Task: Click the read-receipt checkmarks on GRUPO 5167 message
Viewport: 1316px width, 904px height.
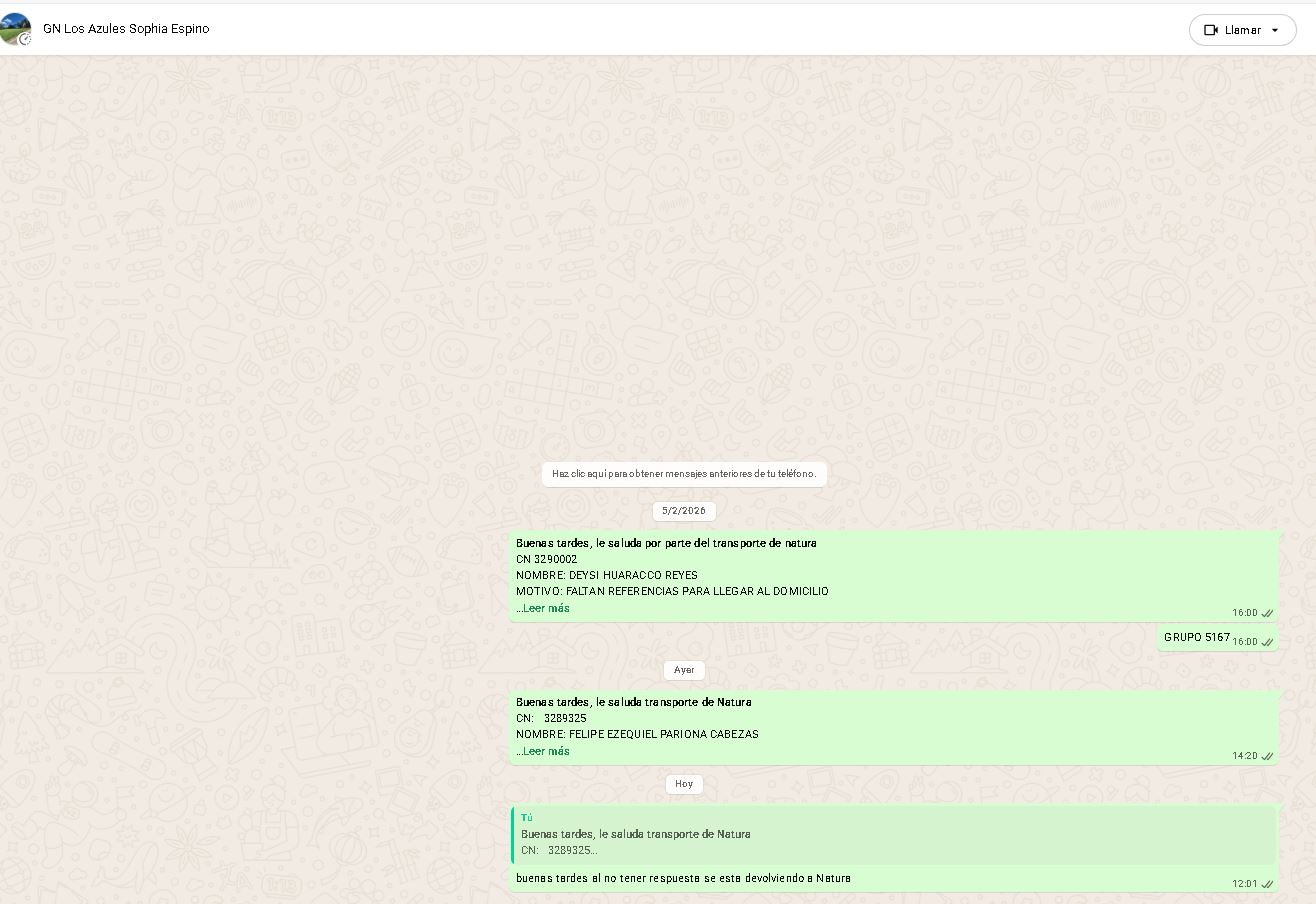Action: [1267, 642]
